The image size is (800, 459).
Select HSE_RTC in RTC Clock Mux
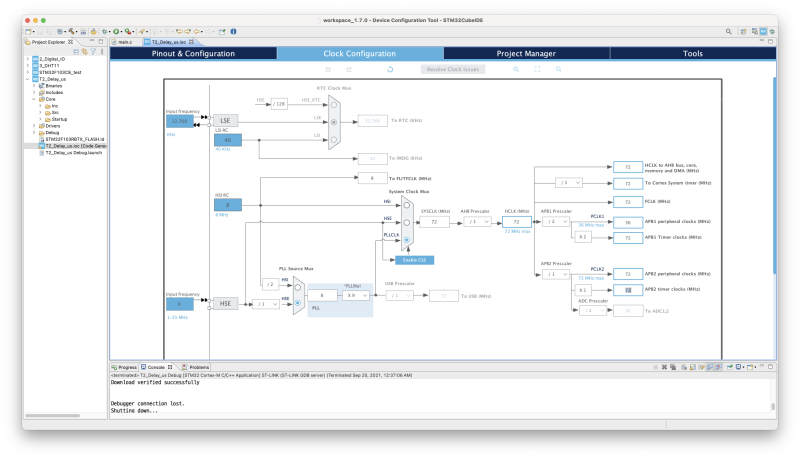(334, 105)
